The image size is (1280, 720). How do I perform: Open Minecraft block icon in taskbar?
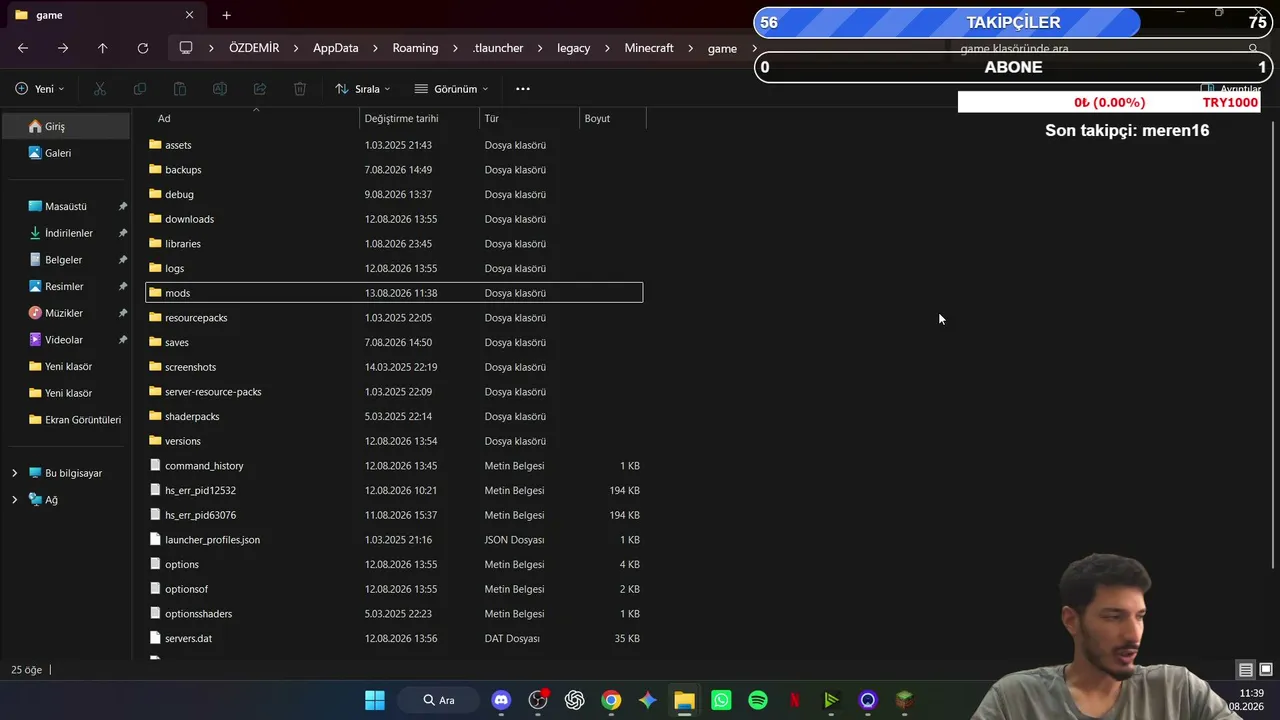click(x=904, y=700)
